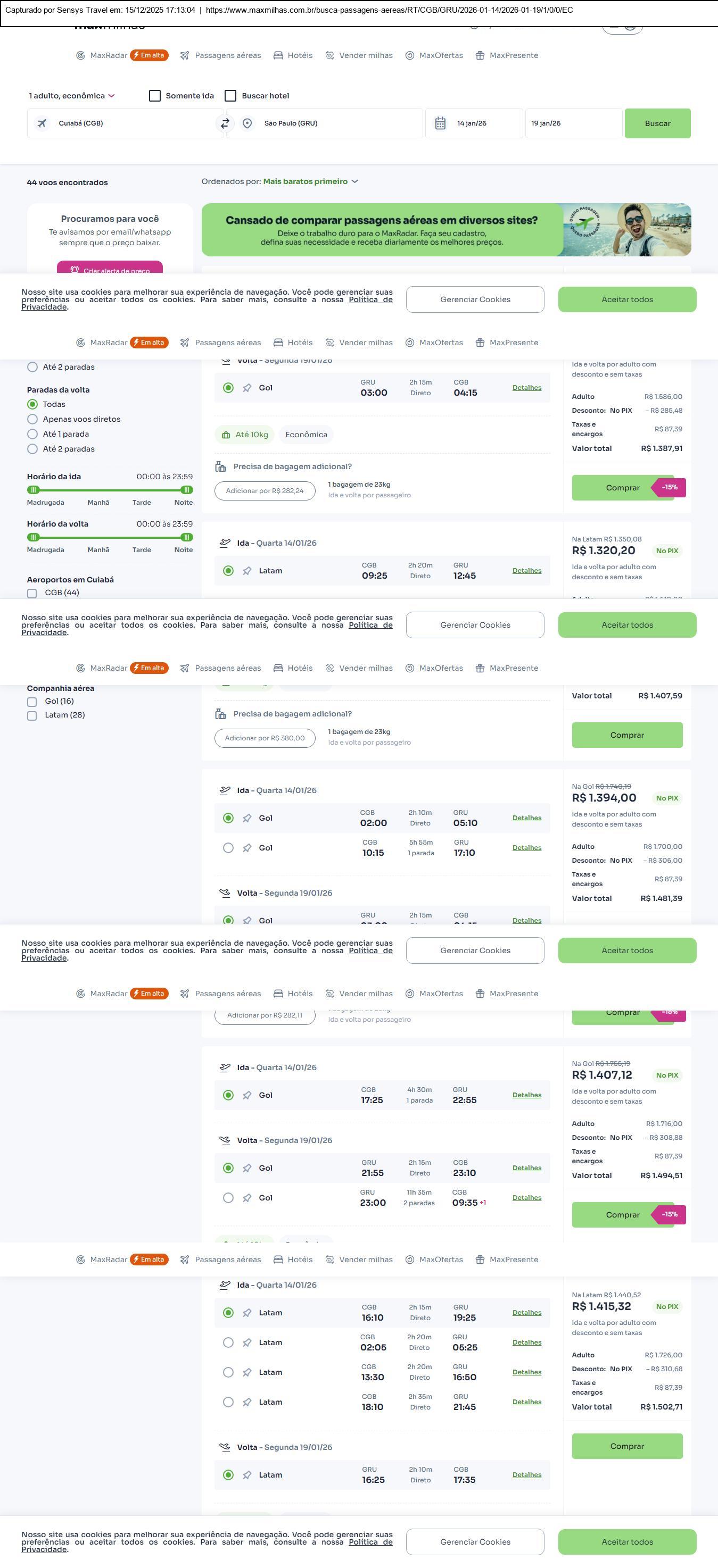Choose the Latam 18:10 outbound flight
The width and height of the screenshot is (718, 1568).
click(x=228, y=1402)
